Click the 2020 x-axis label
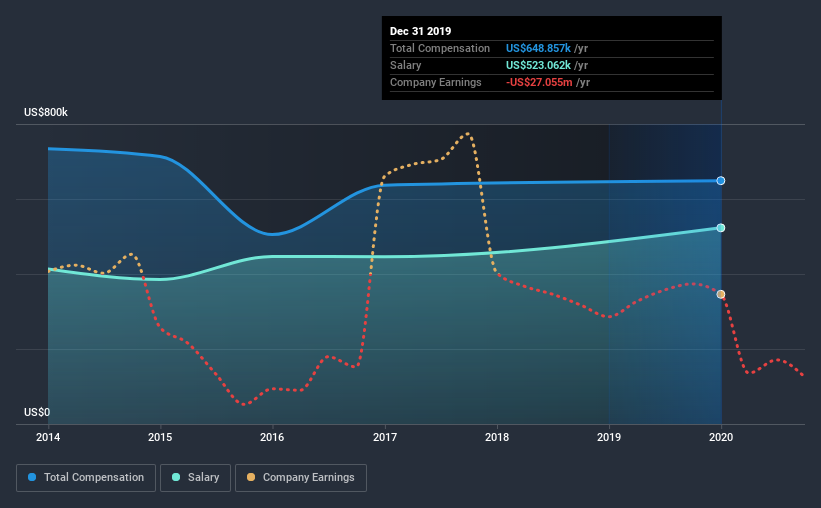Viewport: 821px width, 508px height. pos(721,437)
